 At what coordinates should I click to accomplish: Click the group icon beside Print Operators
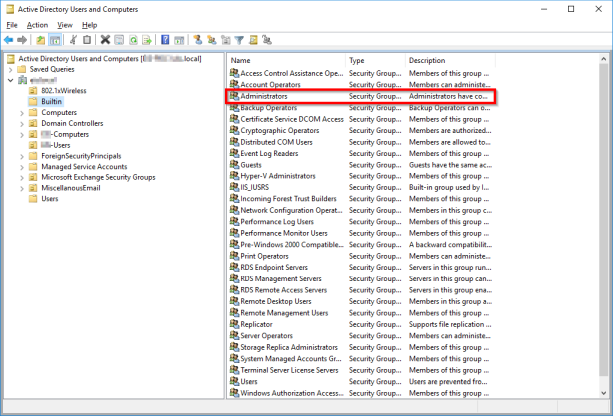coord(234,256)
